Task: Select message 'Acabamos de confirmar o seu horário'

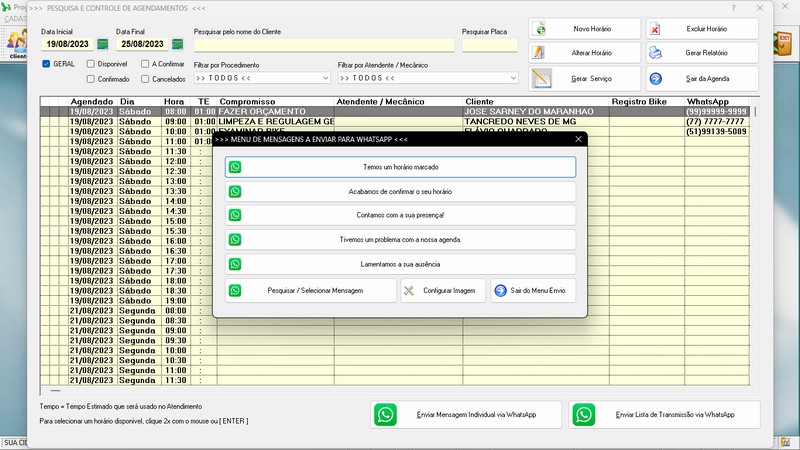Action: coord(401,192)
